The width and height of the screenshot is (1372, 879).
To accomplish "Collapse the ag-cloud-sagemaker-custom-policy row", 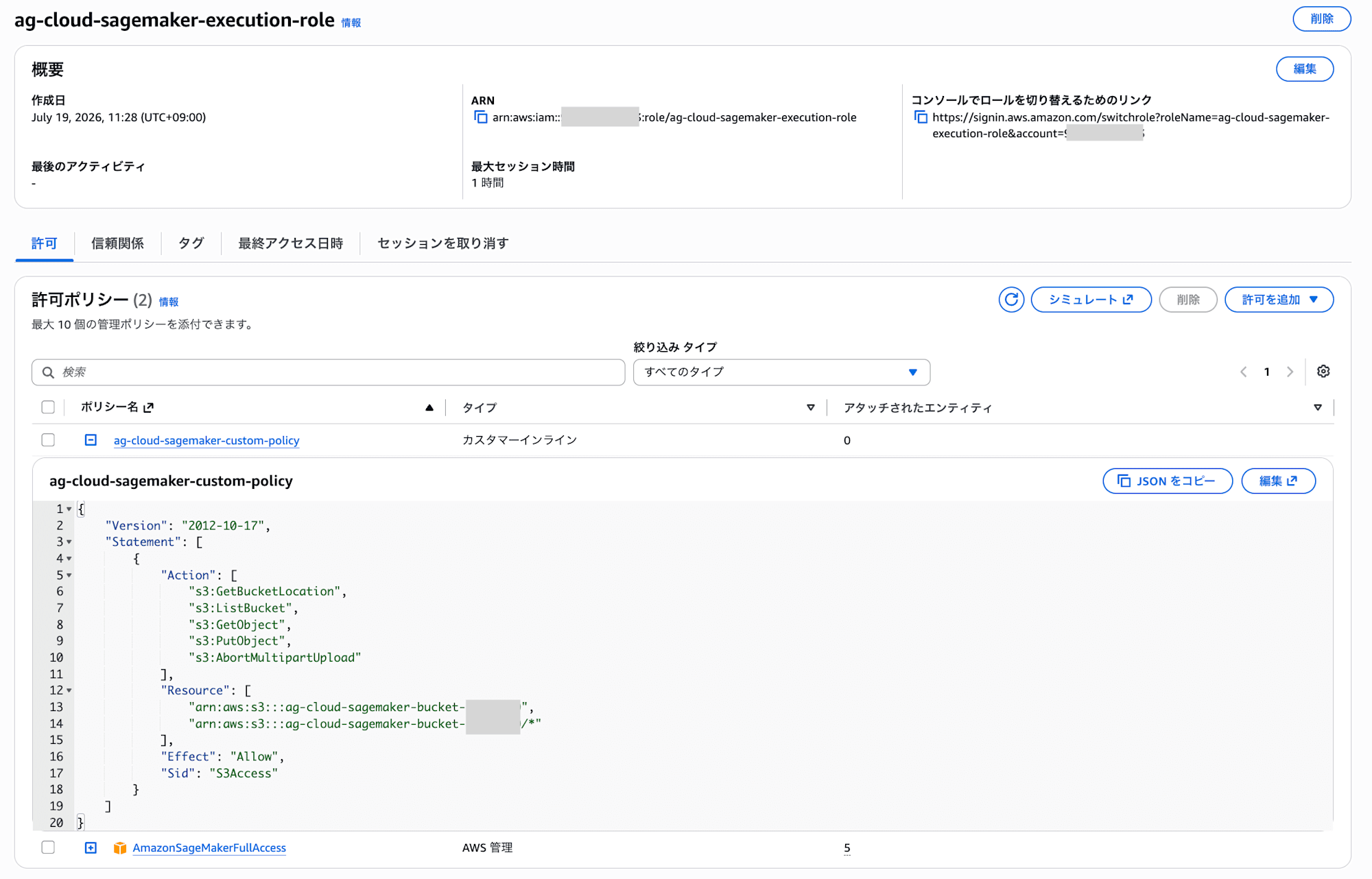I will (91, 440).
